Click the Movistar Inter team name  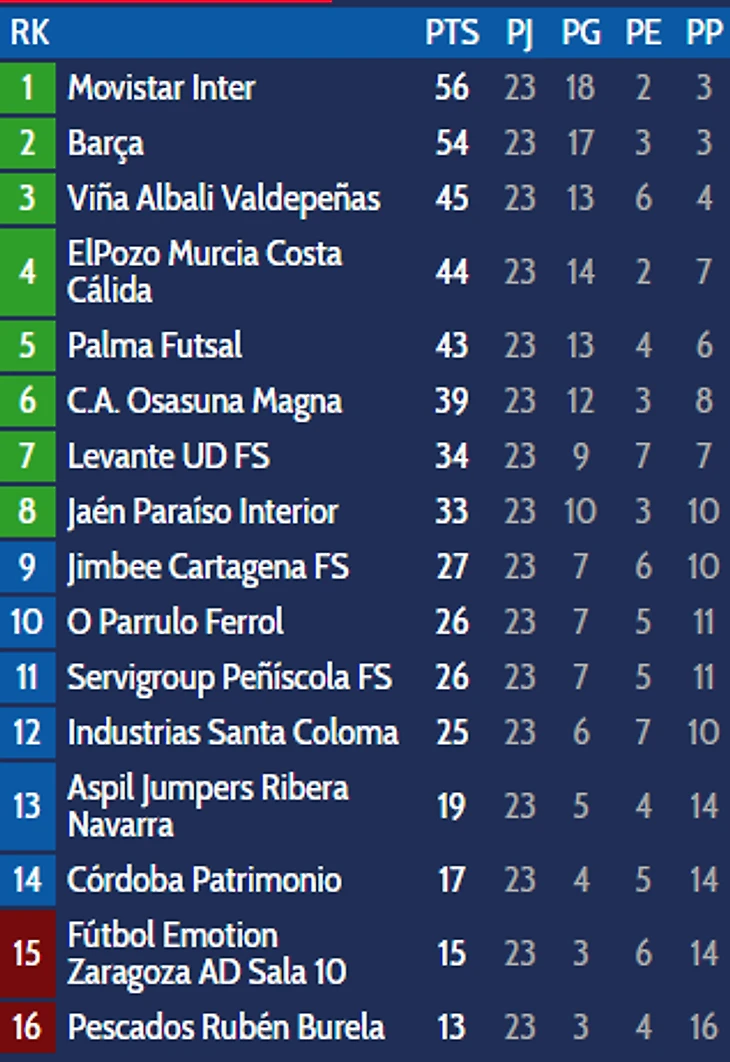[161, 88]
